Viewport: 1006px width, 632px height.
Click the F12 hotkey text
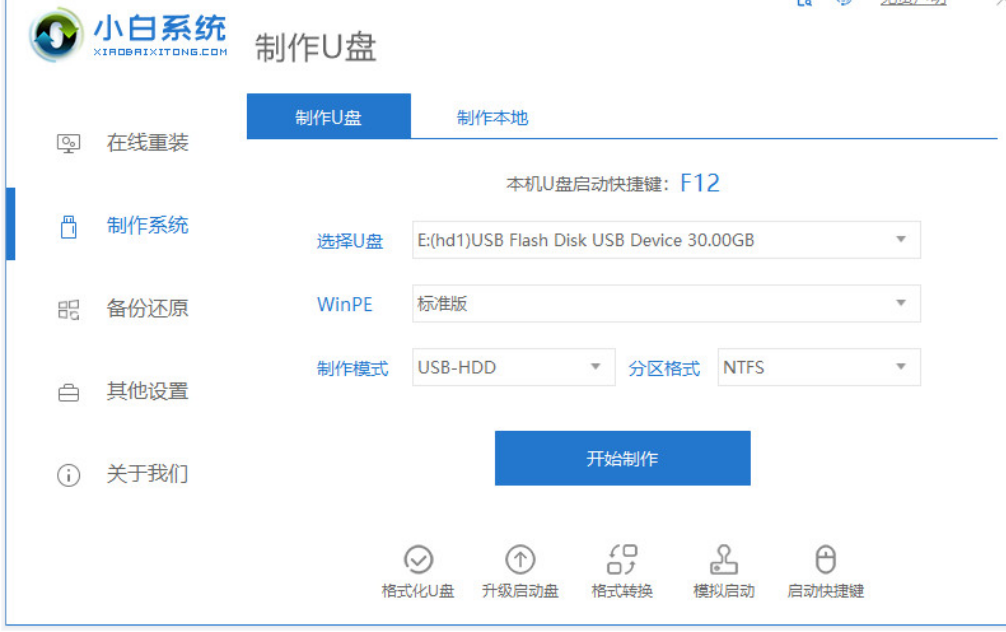point(699,184)
